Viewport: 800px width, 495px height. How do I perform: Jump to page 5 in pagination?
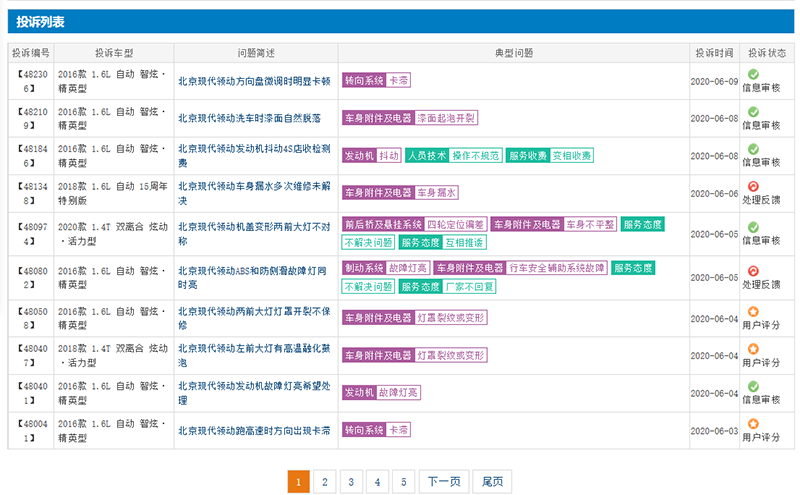(x=403, y=481)
